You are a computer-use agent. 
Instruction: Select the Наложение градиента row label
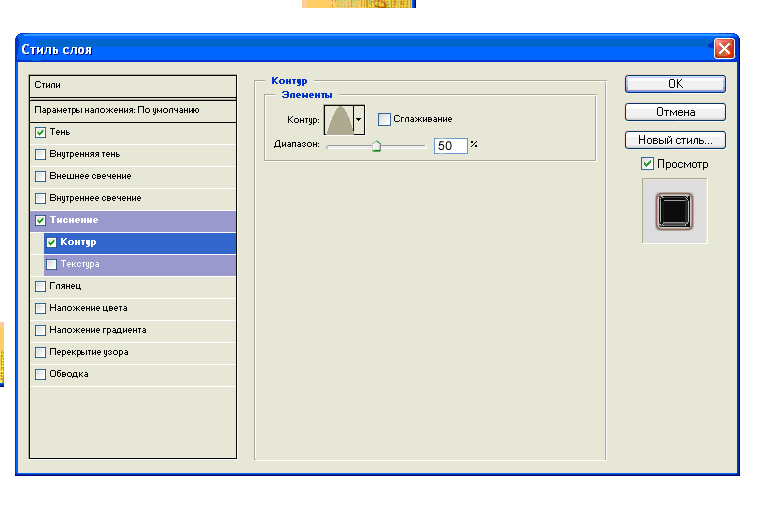(98, 330)
